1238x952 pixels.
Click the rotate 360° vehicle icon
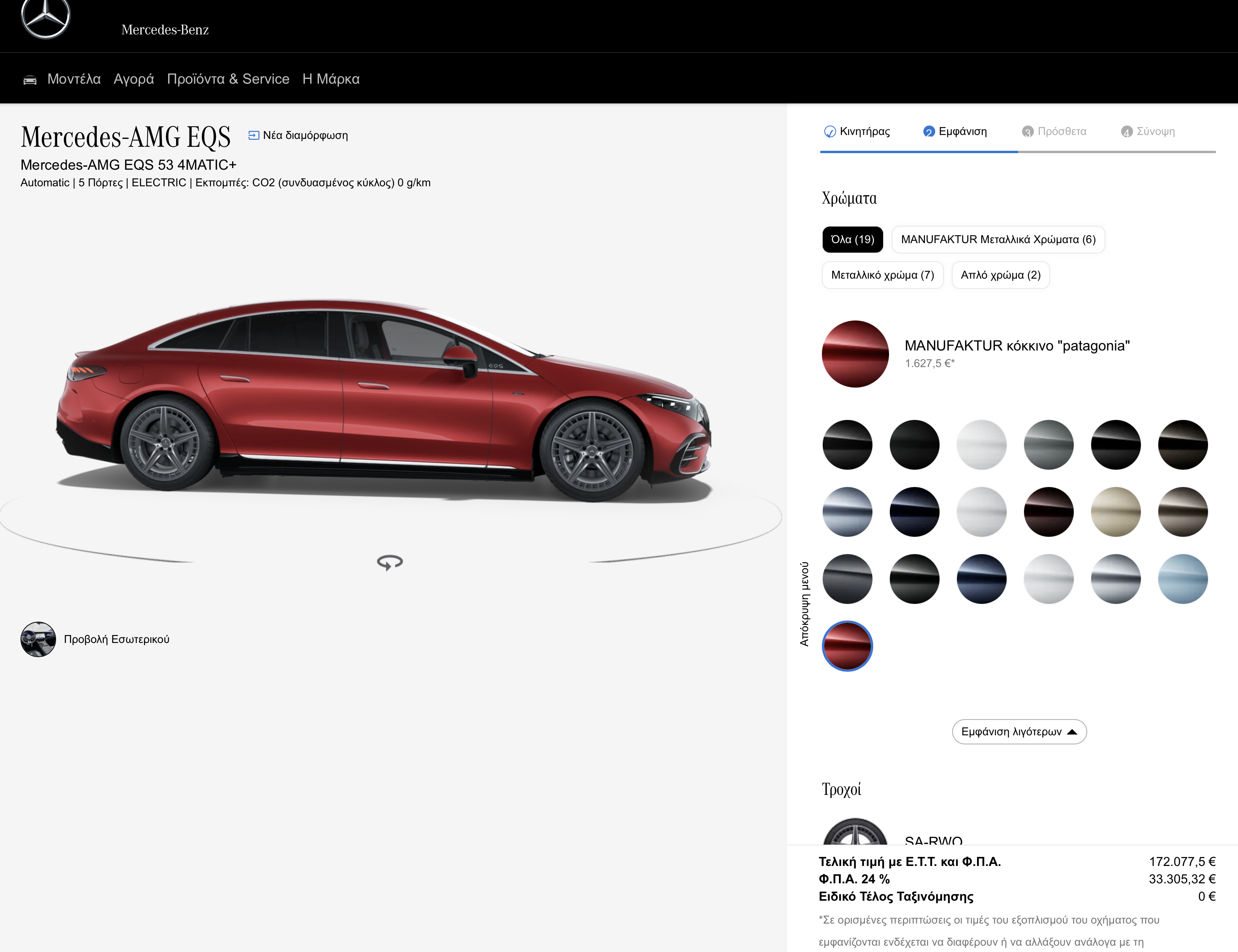pyautogui.click(x=390, y=562)
